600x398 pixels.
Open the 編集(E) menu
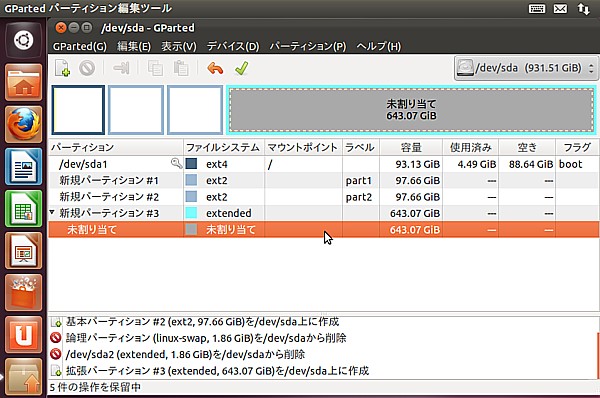point(134,46)
